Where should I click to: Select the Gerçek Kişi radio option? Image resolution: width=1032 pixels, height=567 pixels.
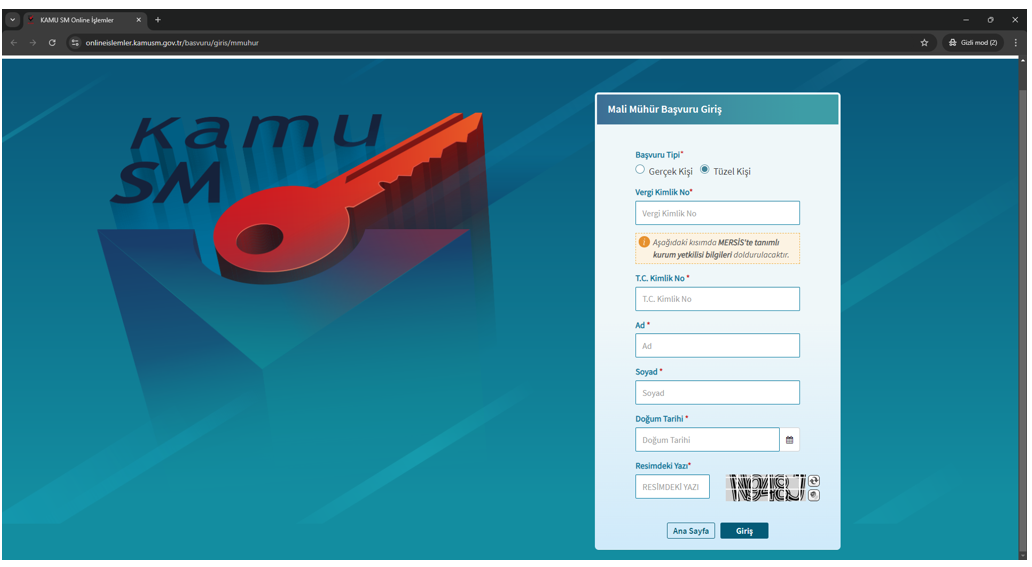click(640, 170)
